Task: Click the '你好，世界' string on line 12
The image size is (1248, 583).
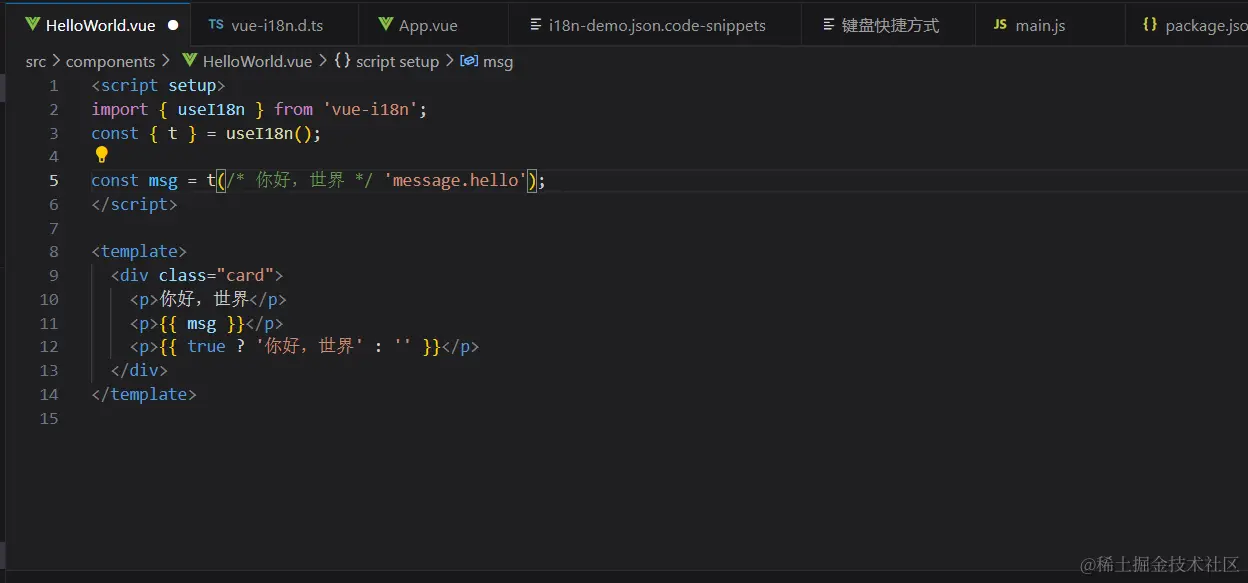Action: point(309,347)
